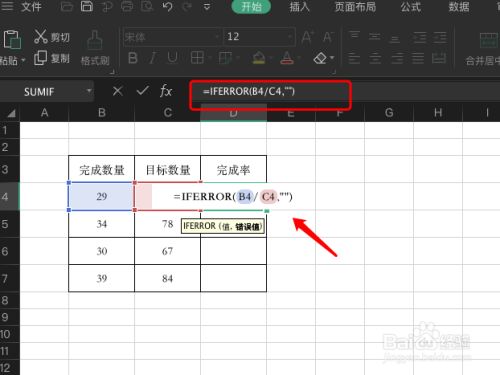Click cell containing 34

102,224
